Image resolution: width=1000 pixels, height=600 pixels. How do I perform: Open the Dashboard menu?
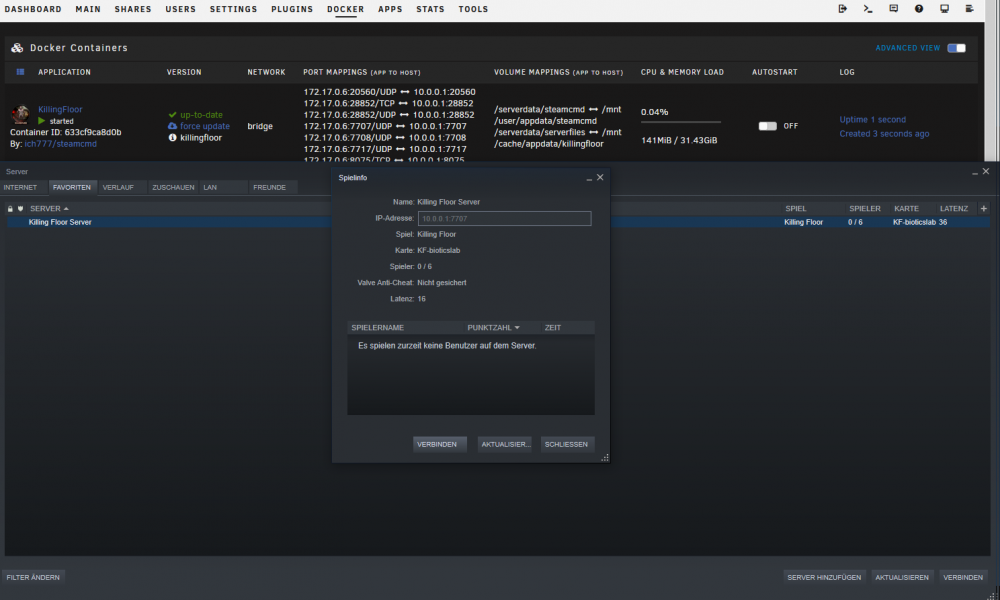point(33,10)
